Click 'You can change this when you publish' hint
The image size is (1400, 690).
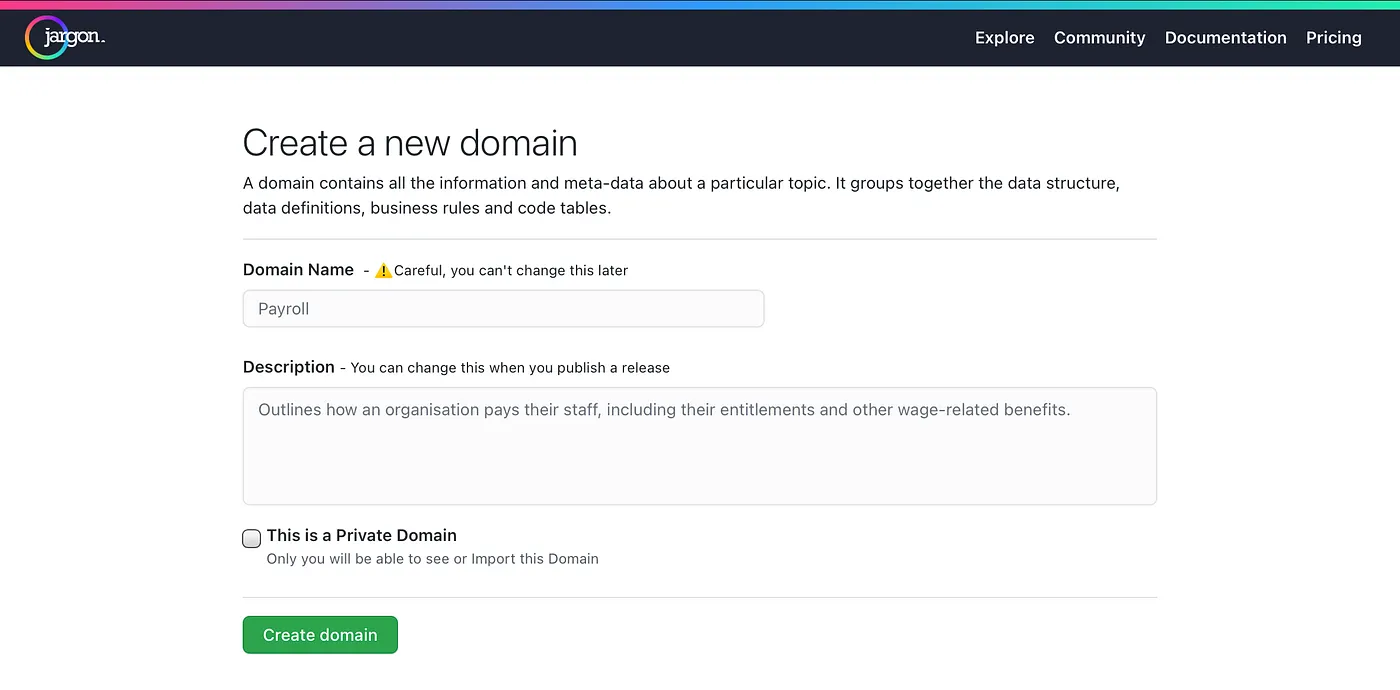(x=510, y=368)
